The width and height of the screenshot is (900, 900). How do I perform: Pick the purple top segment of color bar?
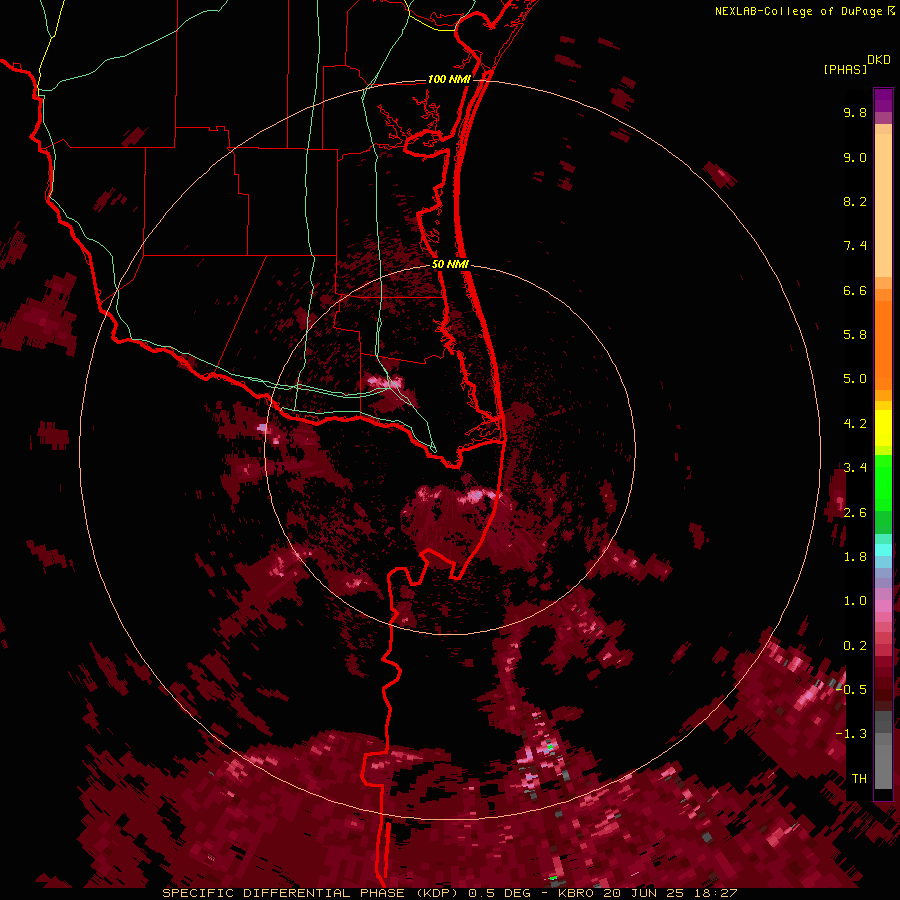[x=883, y=100]
